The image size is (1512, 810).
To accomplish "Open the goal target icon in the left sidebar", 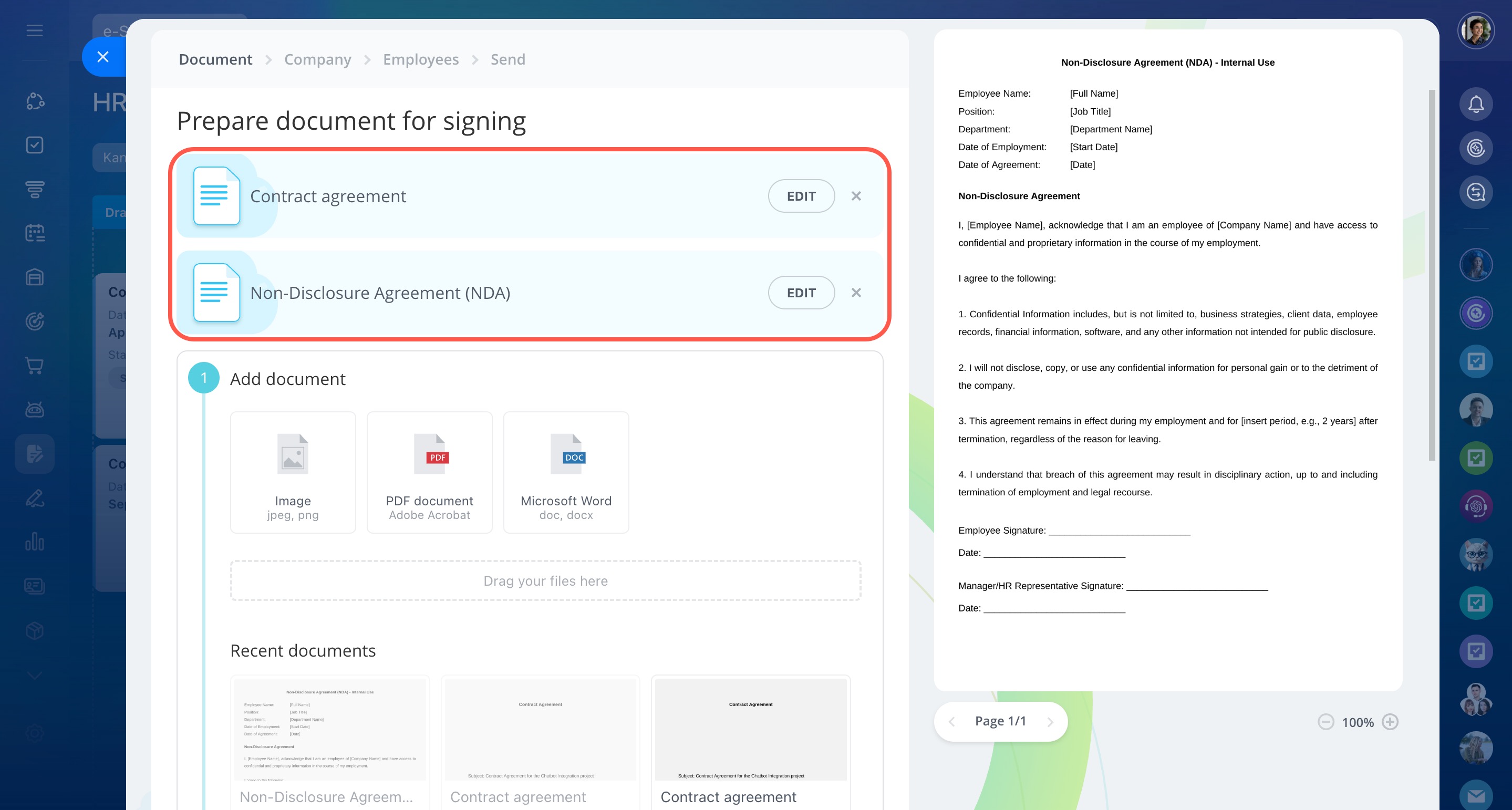I will coord(35,321).
